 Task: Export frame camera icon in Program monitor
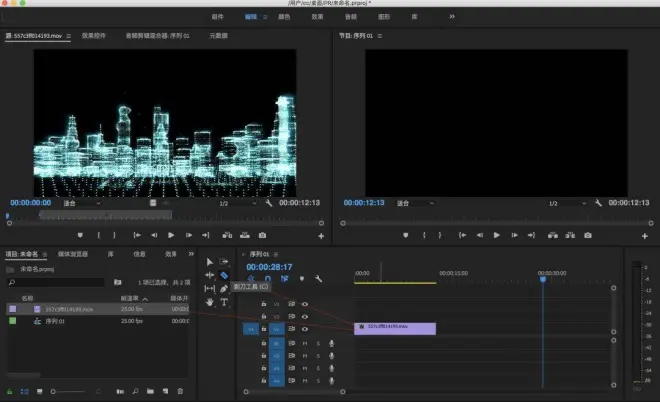tap(588, 235)
